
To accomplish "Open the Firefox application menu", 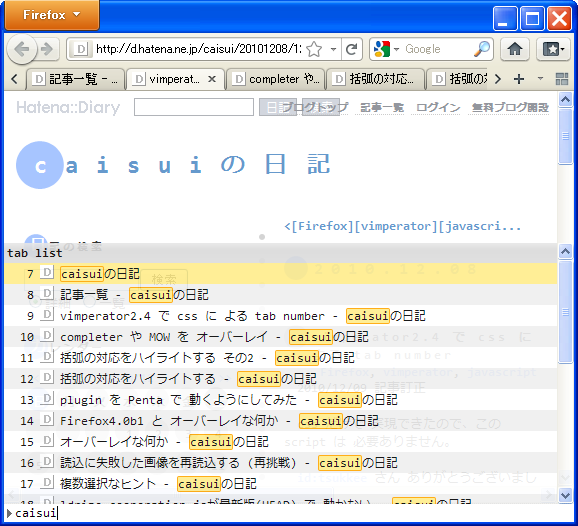I will click(52, 15).
